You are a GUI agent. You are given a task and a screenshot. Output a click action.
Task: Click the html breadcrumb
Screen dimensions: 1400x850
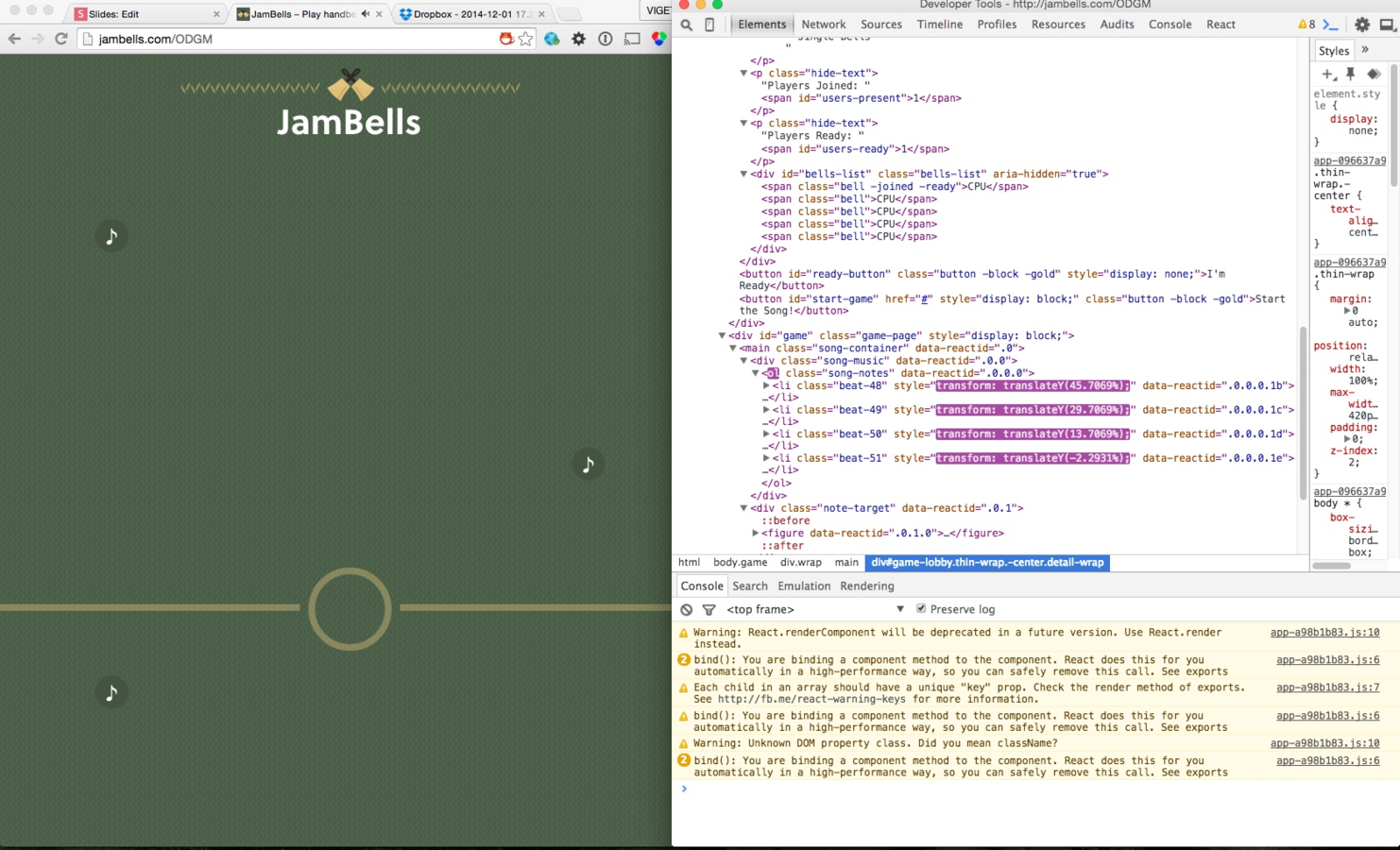click(x=690, y=563)
